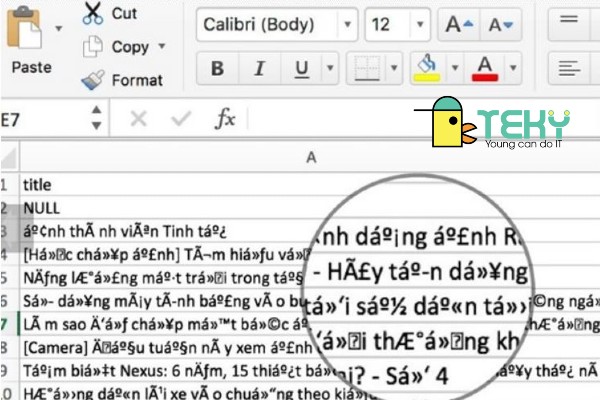Click the Name Box up/down stepper arrows

coord(96,118)
